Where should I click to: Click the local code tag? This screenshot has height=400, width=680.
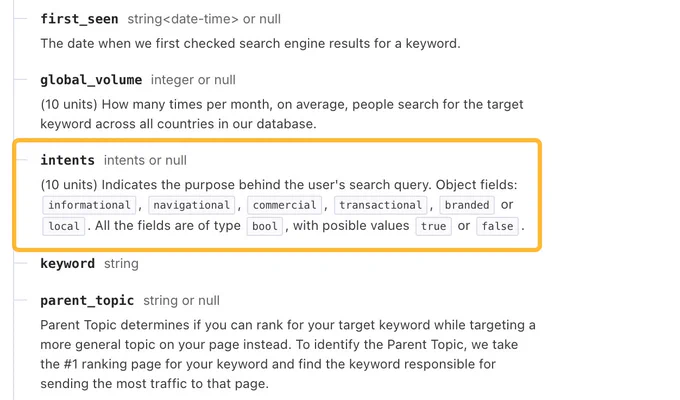click(64, 226)
